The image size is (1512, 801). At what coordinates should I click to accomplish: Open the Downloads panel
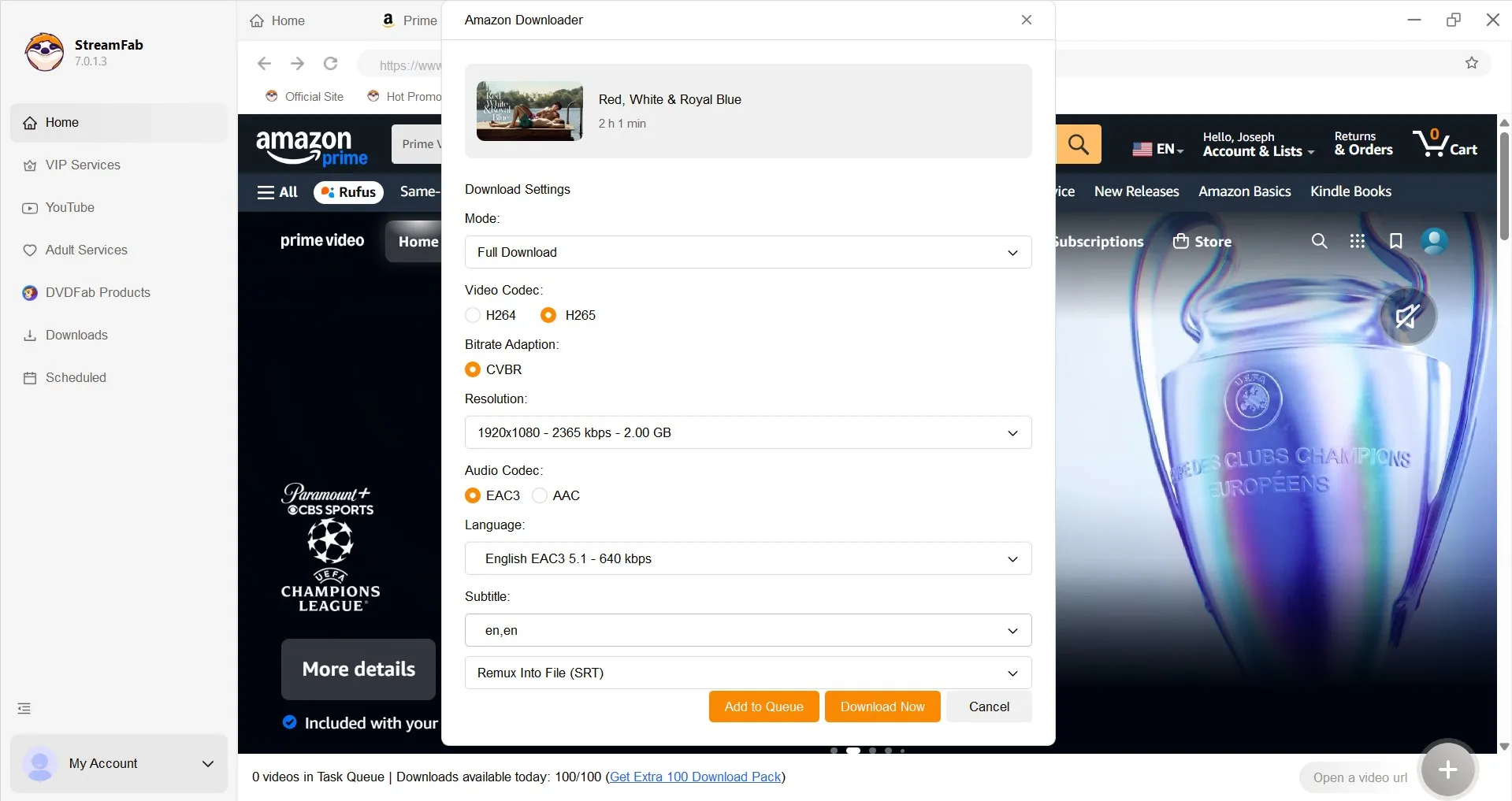pyautogui.click(x=76, y=335)
